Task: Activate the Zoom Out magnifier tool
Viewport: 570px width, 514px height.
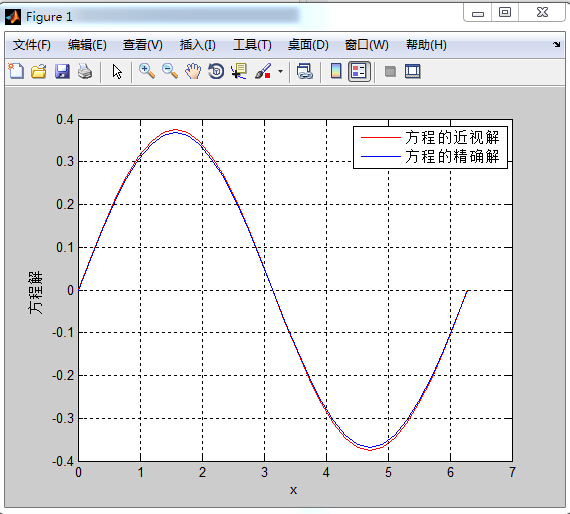Action: 170,71
